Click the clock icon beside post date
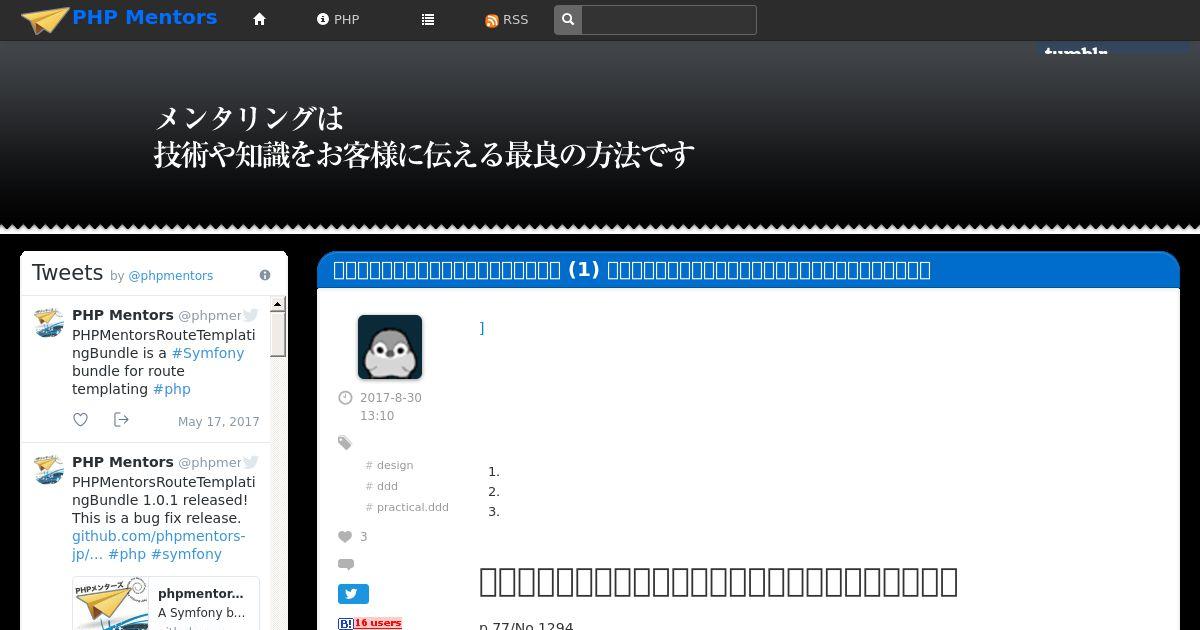This screenshot has height=630, width=1200. click(345, 398)
